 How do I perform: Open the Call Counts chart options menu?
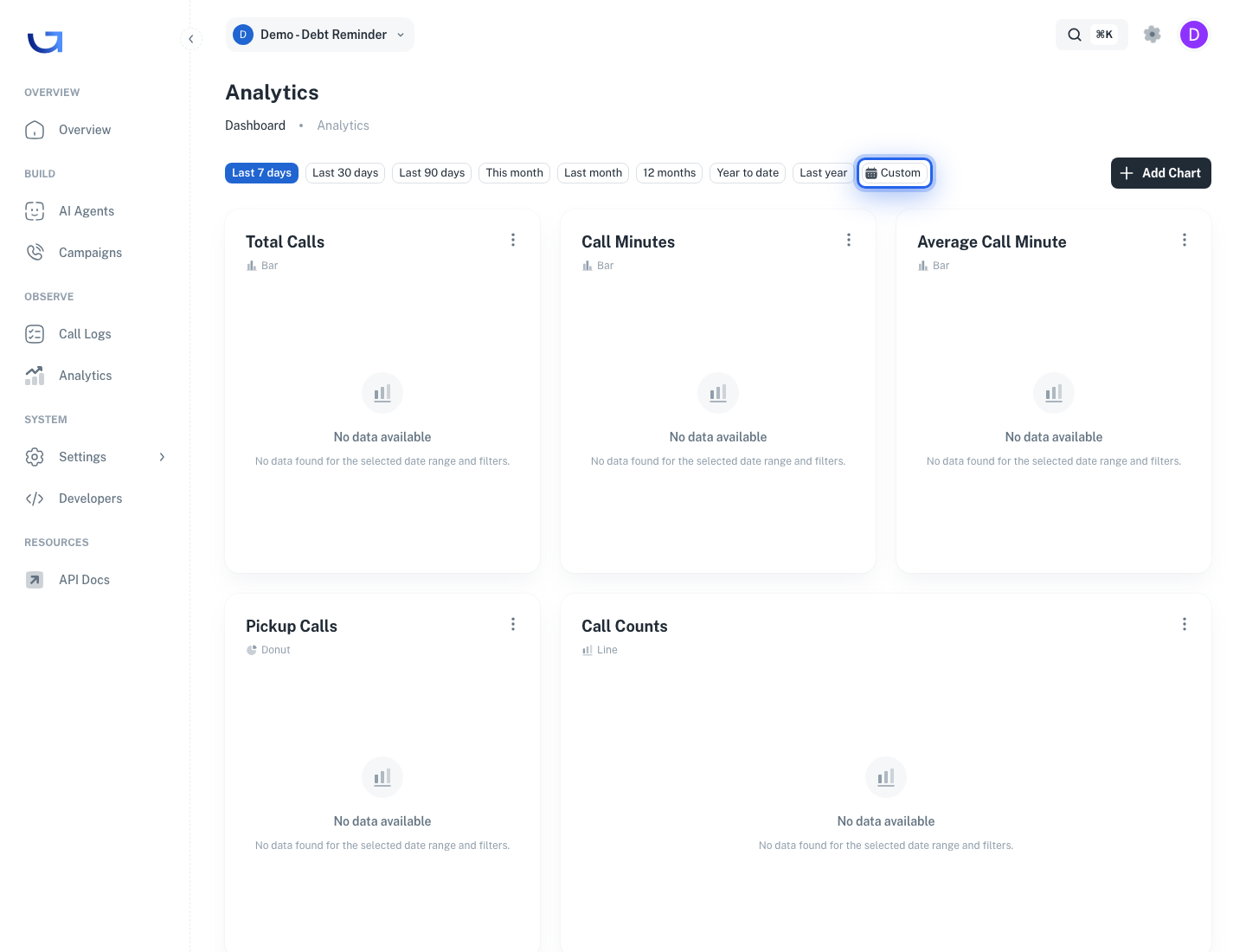point(1185,624)
